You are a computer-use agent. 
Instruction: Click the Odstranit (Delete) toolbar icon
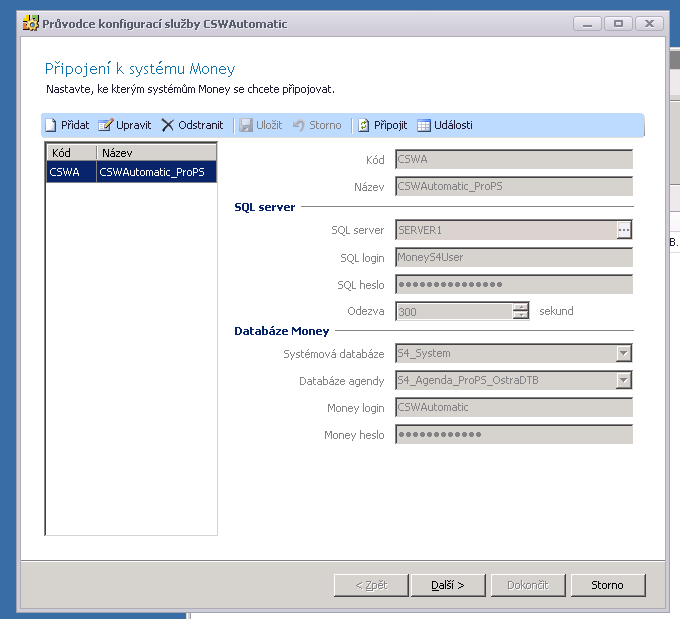(168, 125)
